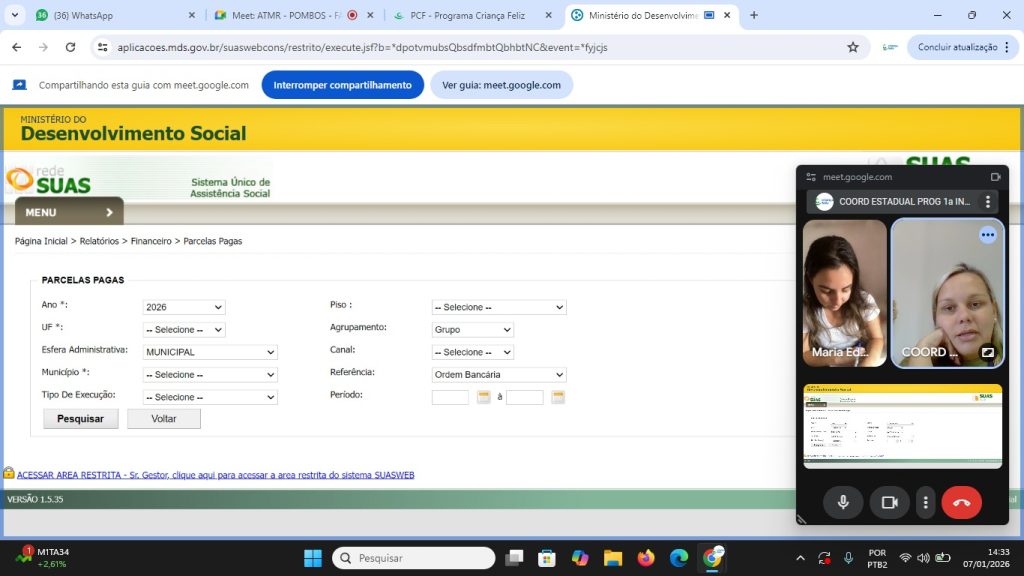
Task: Click the Interromper compartilhamento button
Action: (x=342, y=85)
